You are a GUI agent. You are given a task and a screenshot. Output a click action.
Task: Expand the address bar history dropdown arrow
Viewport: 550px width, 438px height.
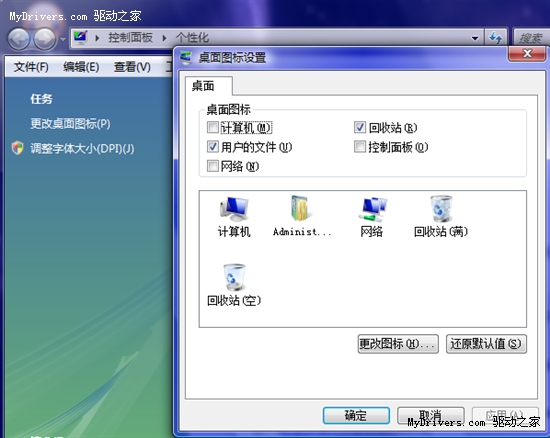point(475,38)
